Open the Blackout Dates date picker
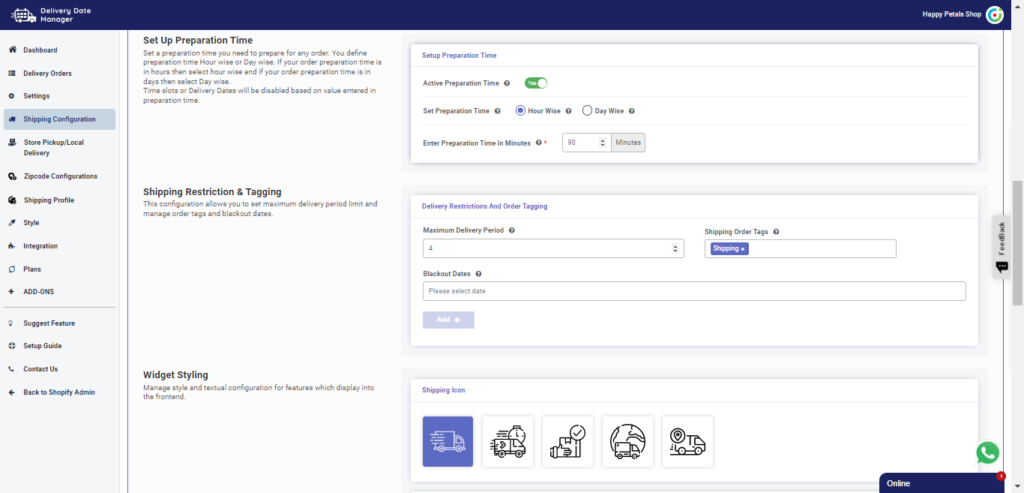1024x493 pixels. 694,291
